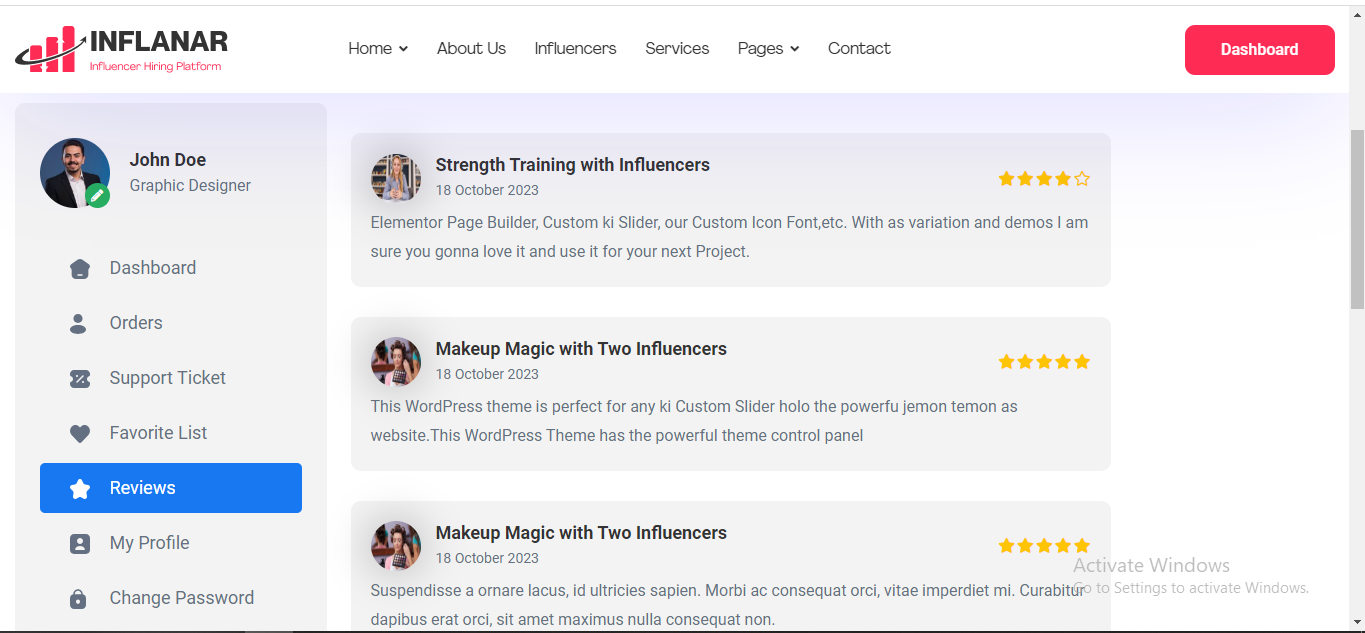Expand the Home dropdown menu
The image size is (1365, 633).
pyautogui.click(x=377, y=49)
